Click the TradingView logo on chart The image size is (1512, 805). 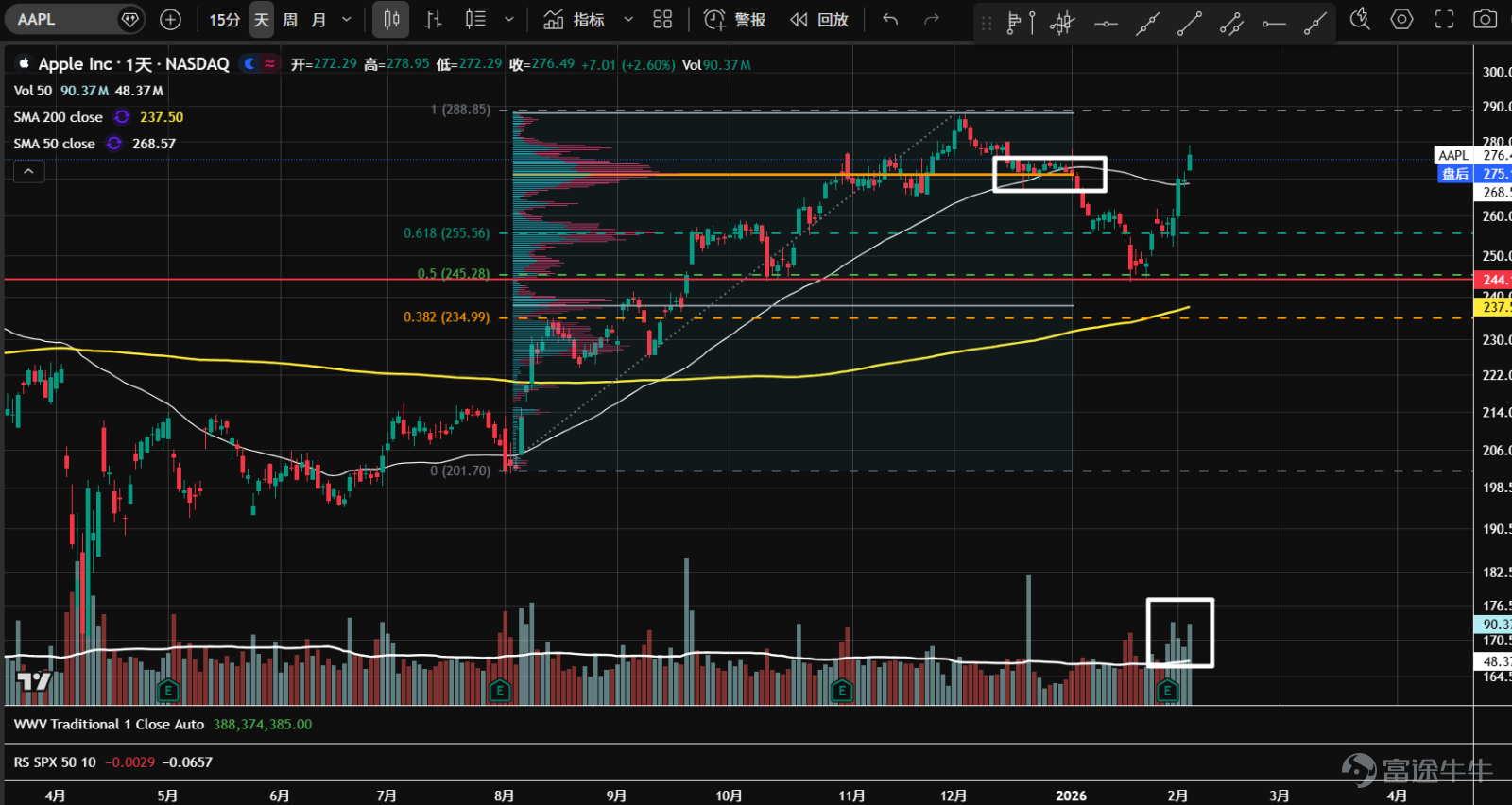tap(34, 681)
